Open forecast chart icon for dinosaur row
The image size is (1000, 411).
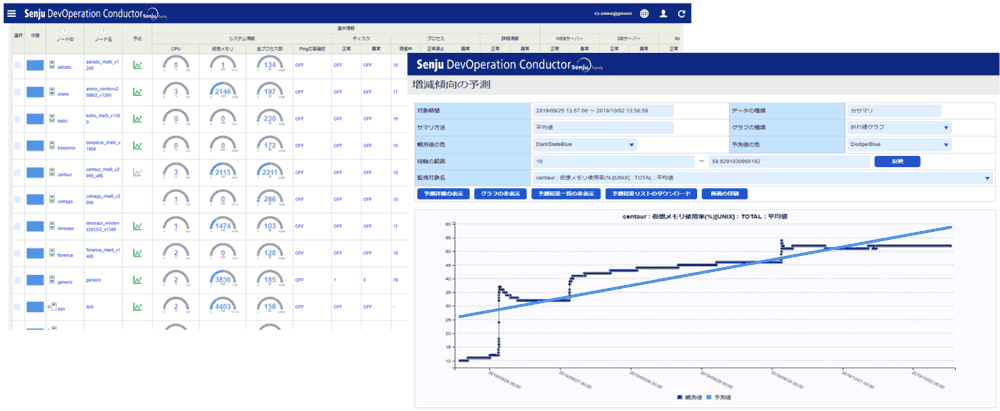point(137,226)
